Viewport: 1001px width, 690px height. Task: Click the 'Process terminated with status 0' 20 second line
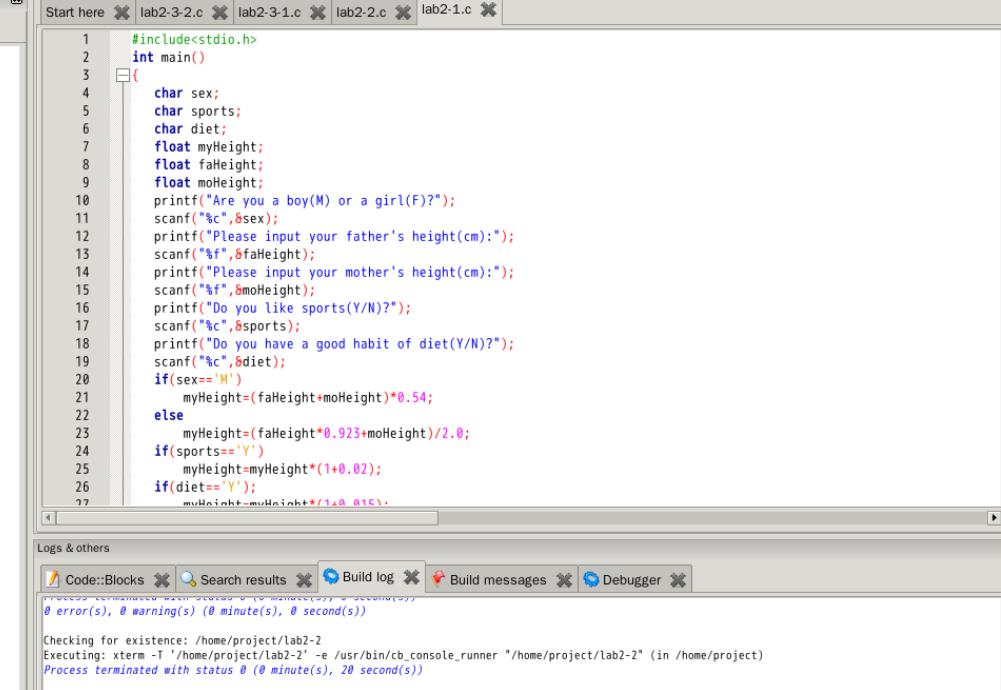233,670
